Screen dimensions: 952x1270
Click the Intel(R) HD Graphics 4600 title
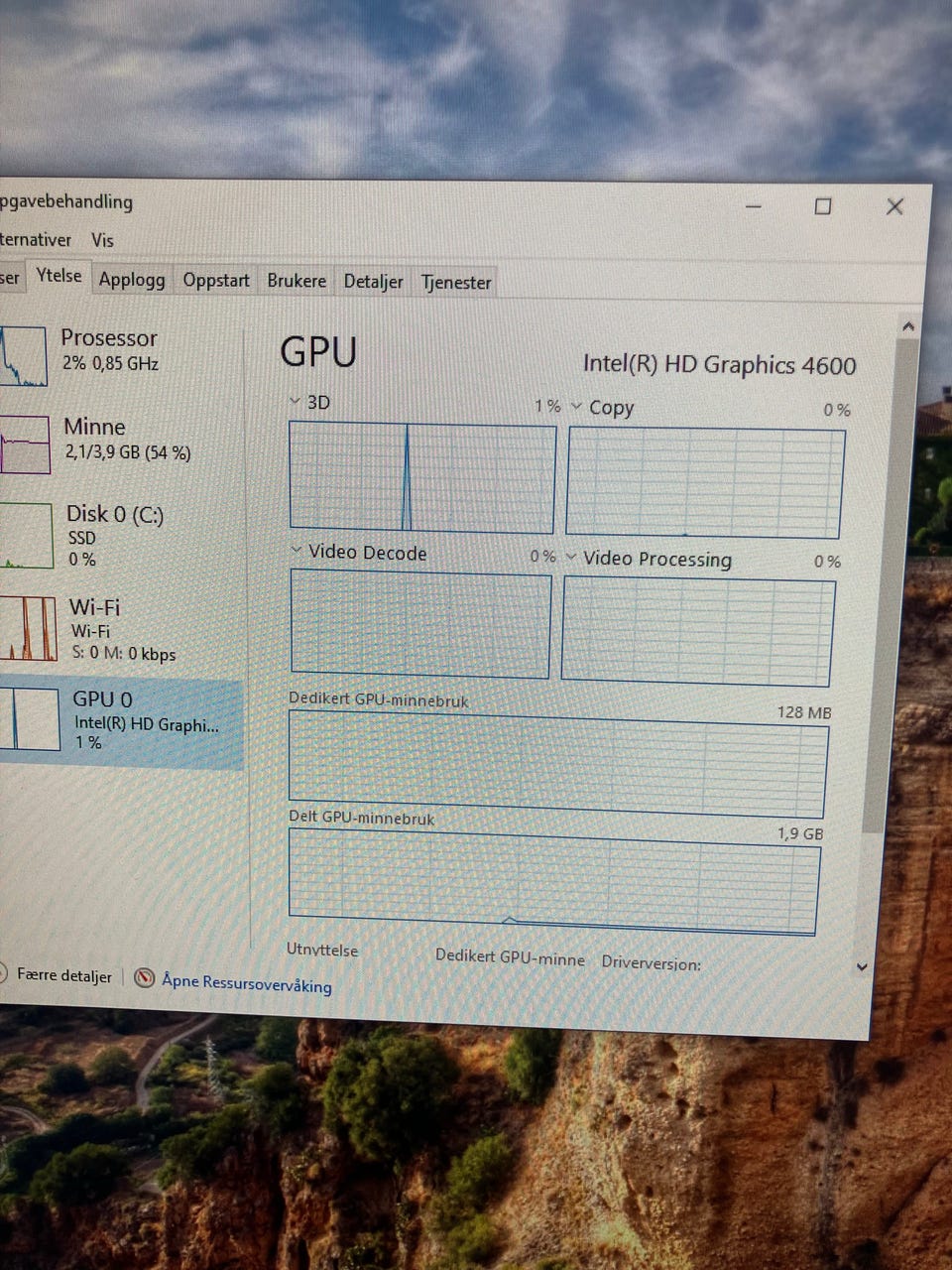click(x=719, y=364)
